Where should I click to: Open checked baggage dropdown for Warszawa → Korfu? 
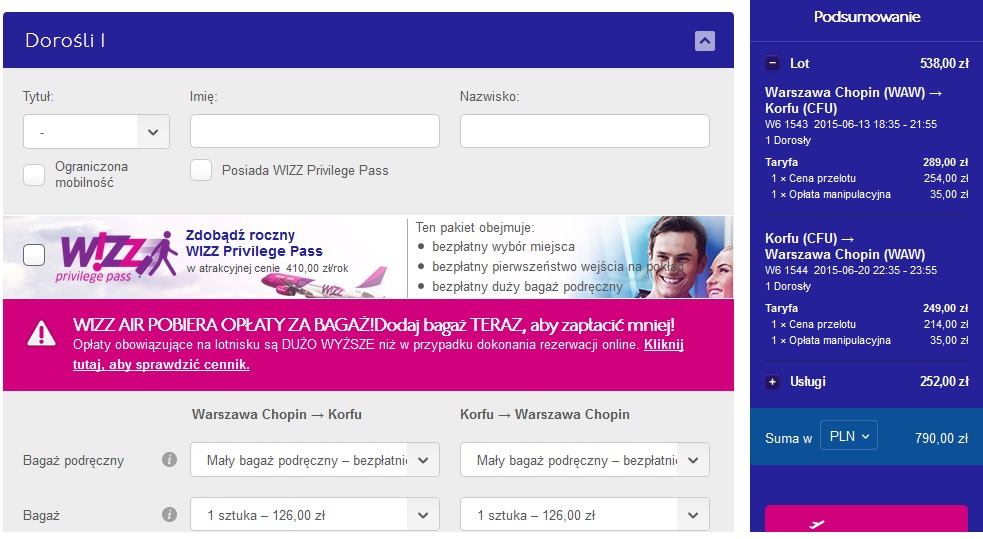click(x=315, y=515)
